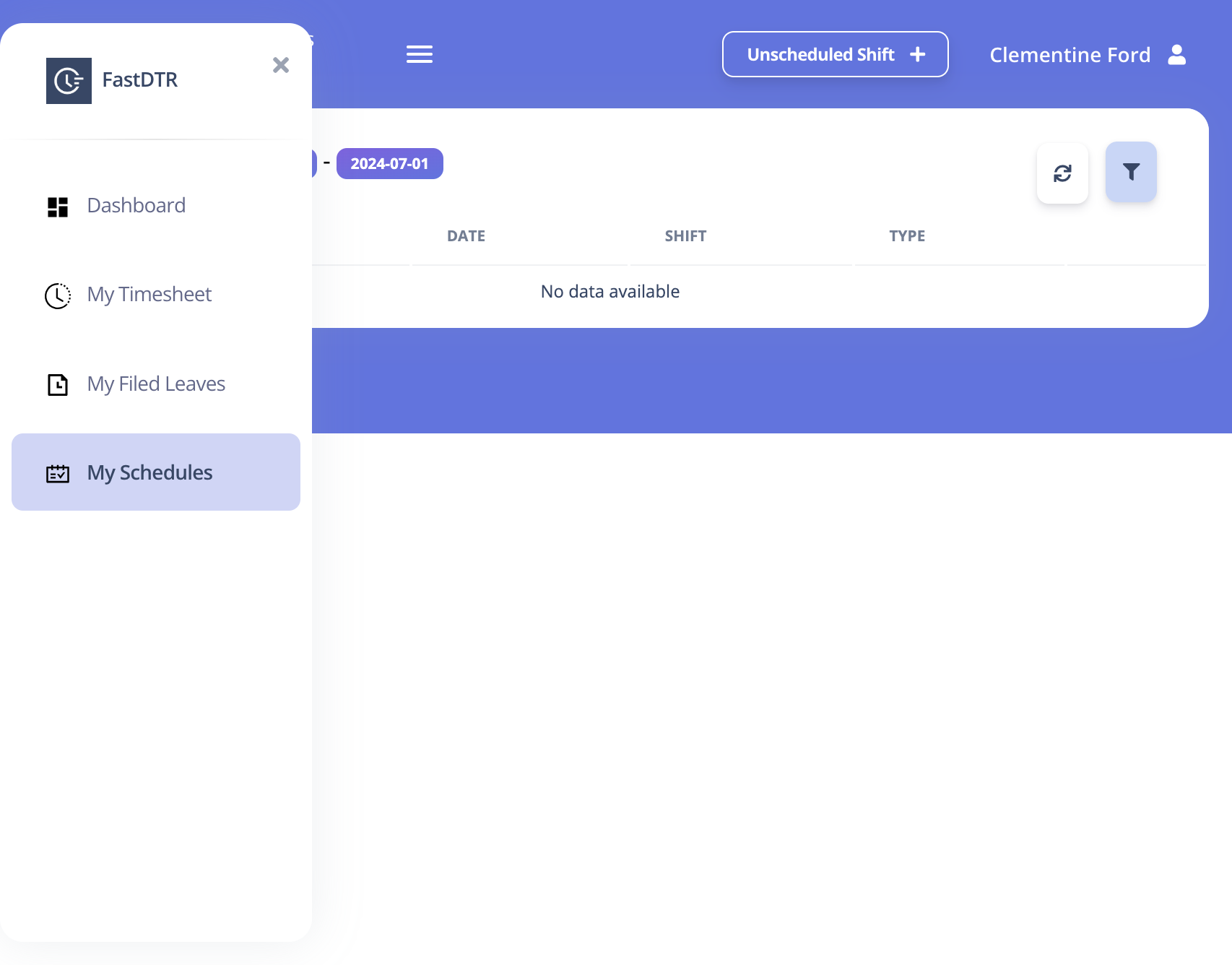
Task: Click the 'No data available' text
Action: [x=610, y=291]
